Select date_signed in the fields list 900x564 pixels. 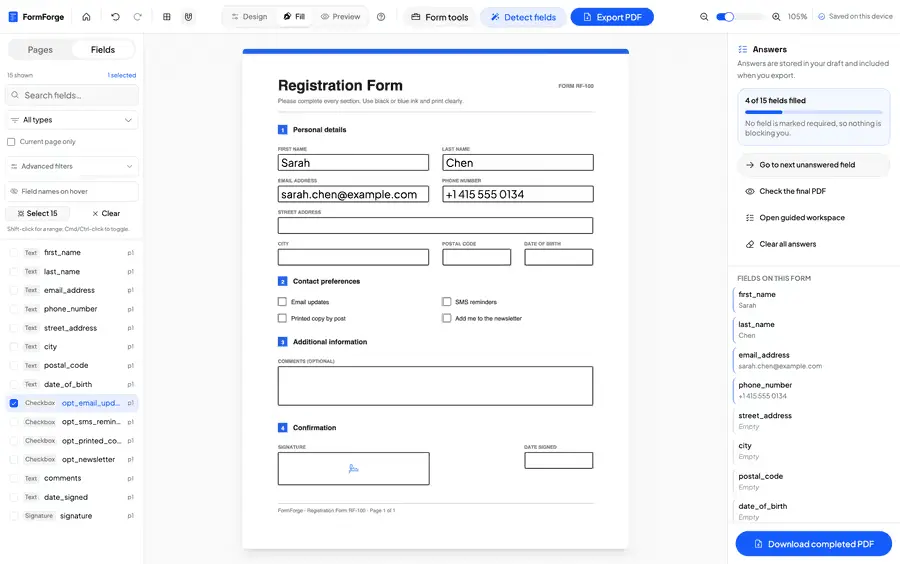72,497
